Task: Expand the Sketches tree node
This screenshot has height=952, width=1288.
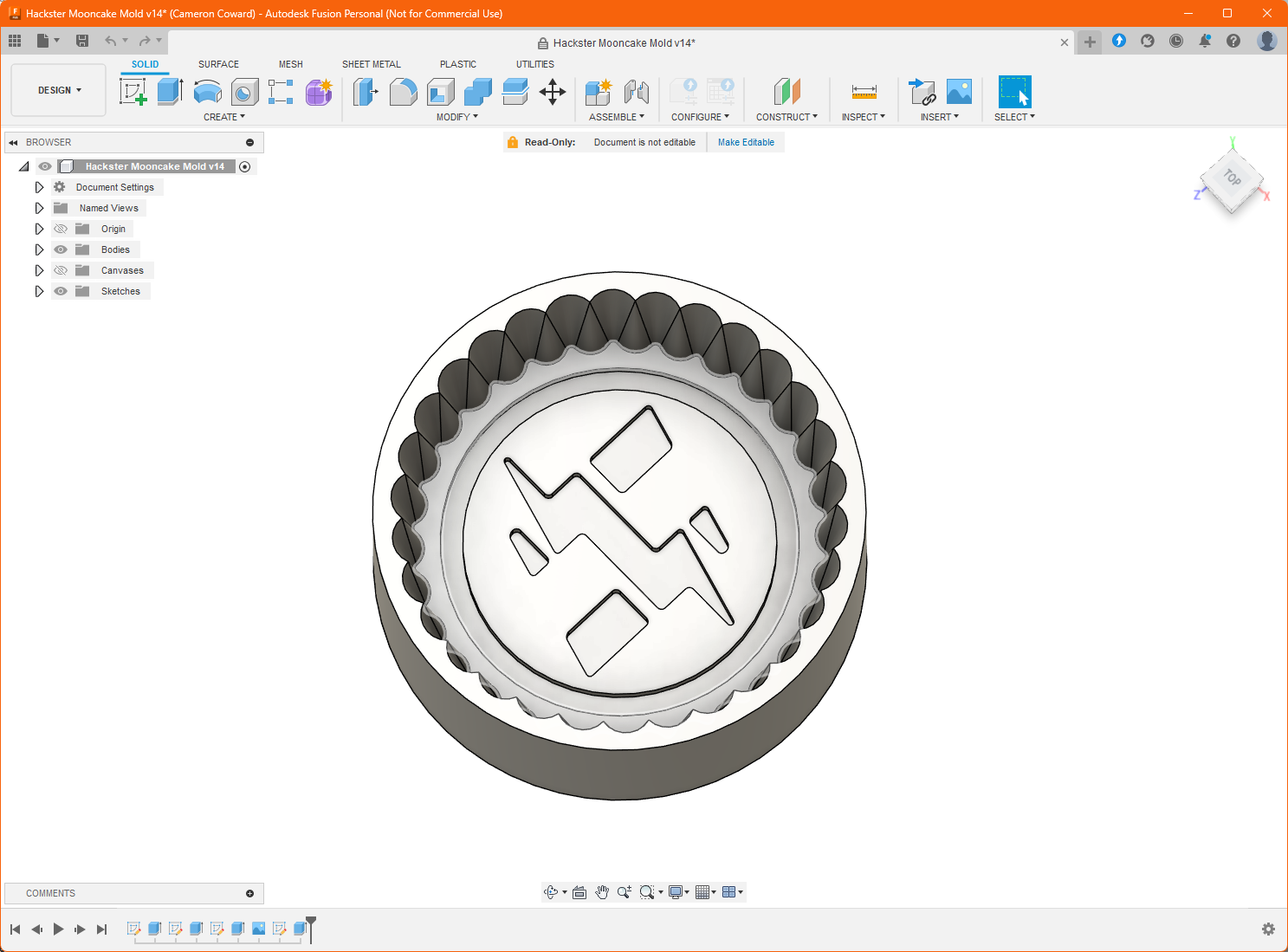Action: 39,291
